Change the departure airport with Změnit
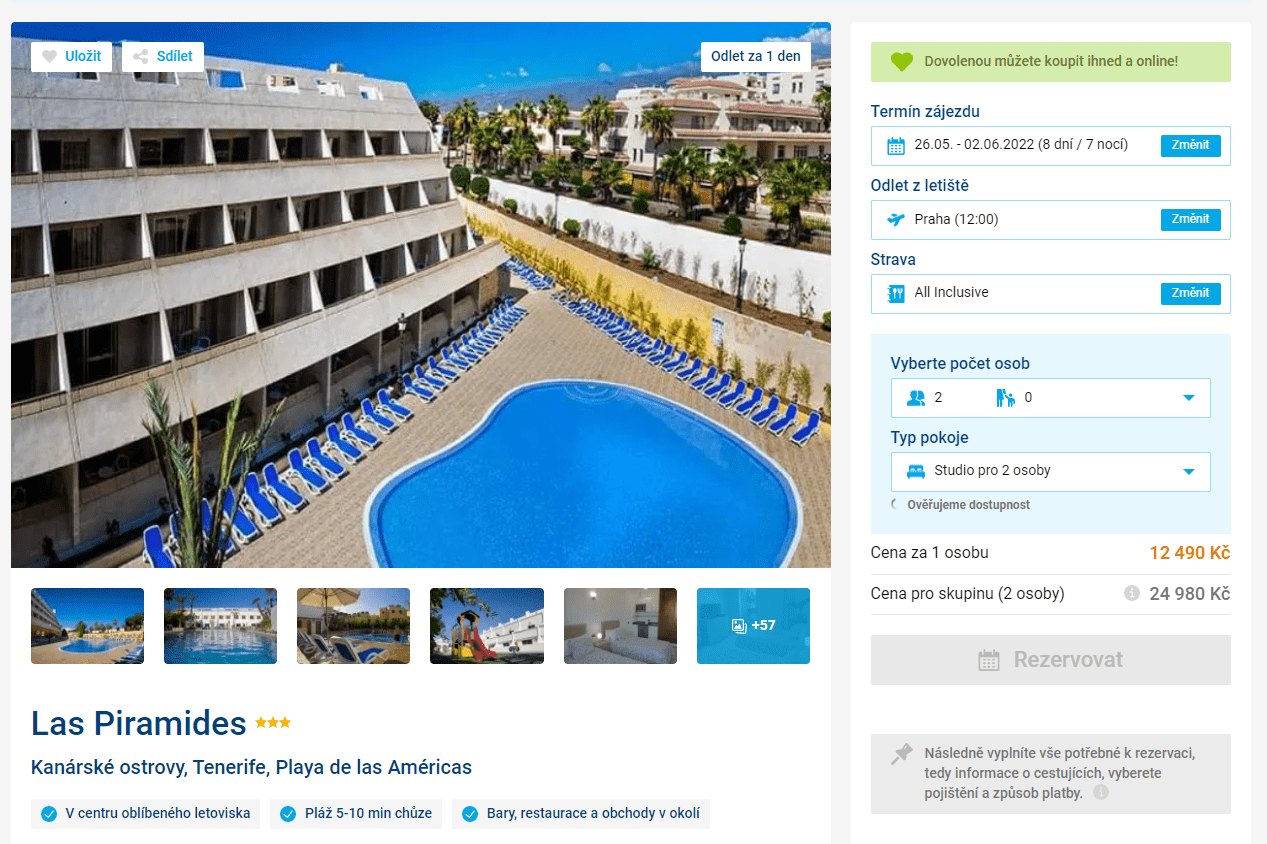 [x=1191, y=220]
